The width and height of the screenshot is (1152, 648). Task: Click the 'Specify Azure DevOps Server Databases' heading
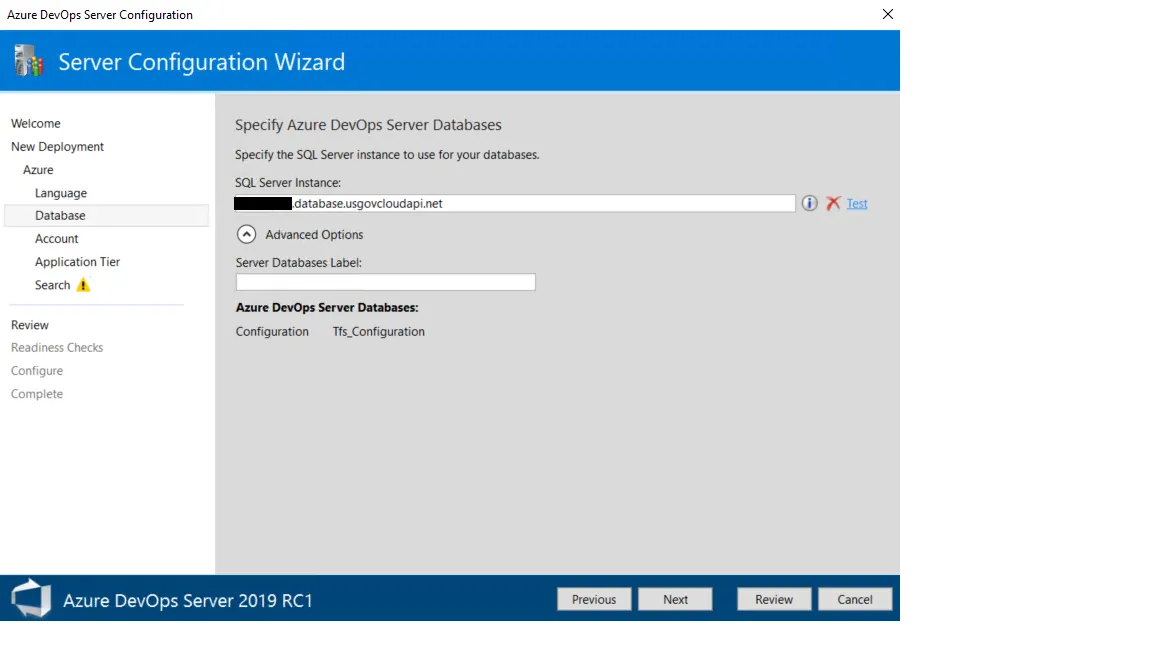click(368, 125)
